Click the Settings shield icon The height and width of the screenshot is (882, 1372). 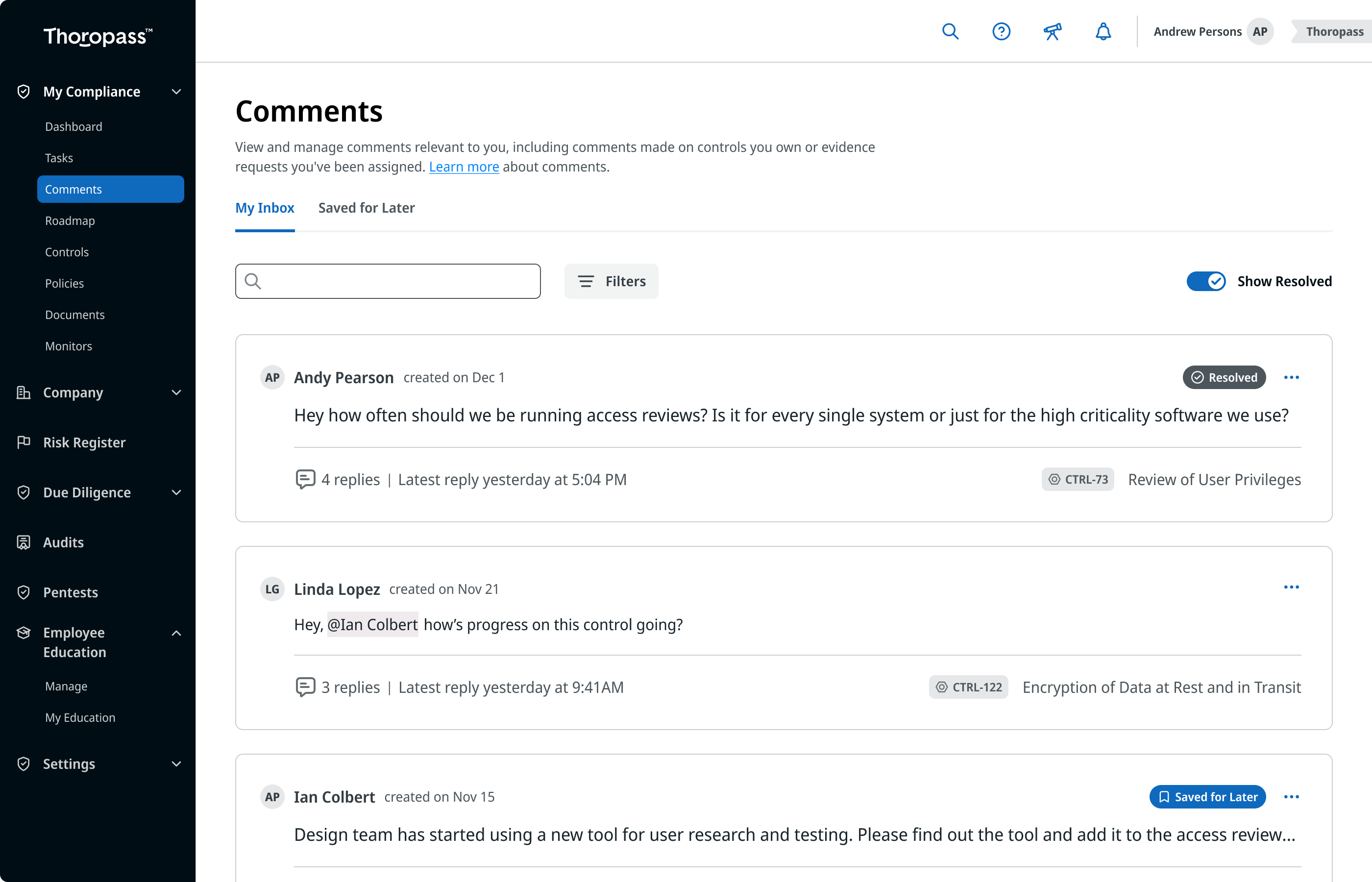tap(24, 763)
